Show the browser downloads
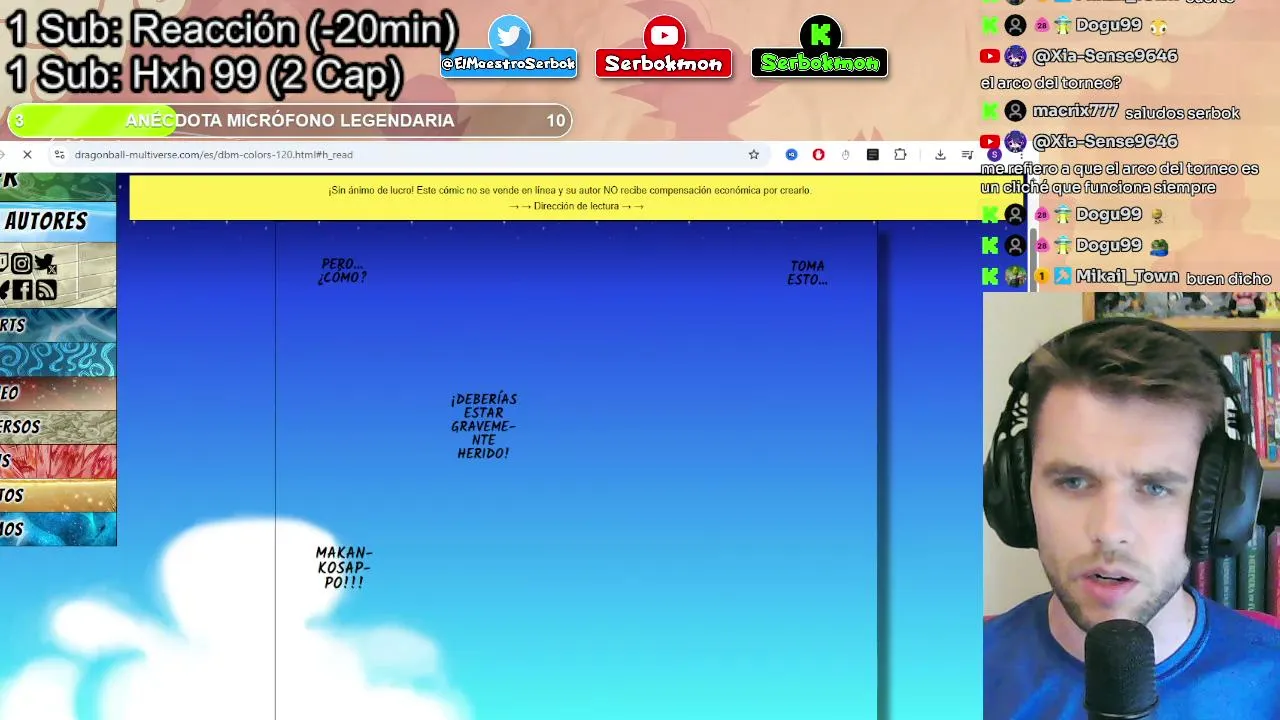The width and height of the screenshot is (1280, 720). (940, 155)
